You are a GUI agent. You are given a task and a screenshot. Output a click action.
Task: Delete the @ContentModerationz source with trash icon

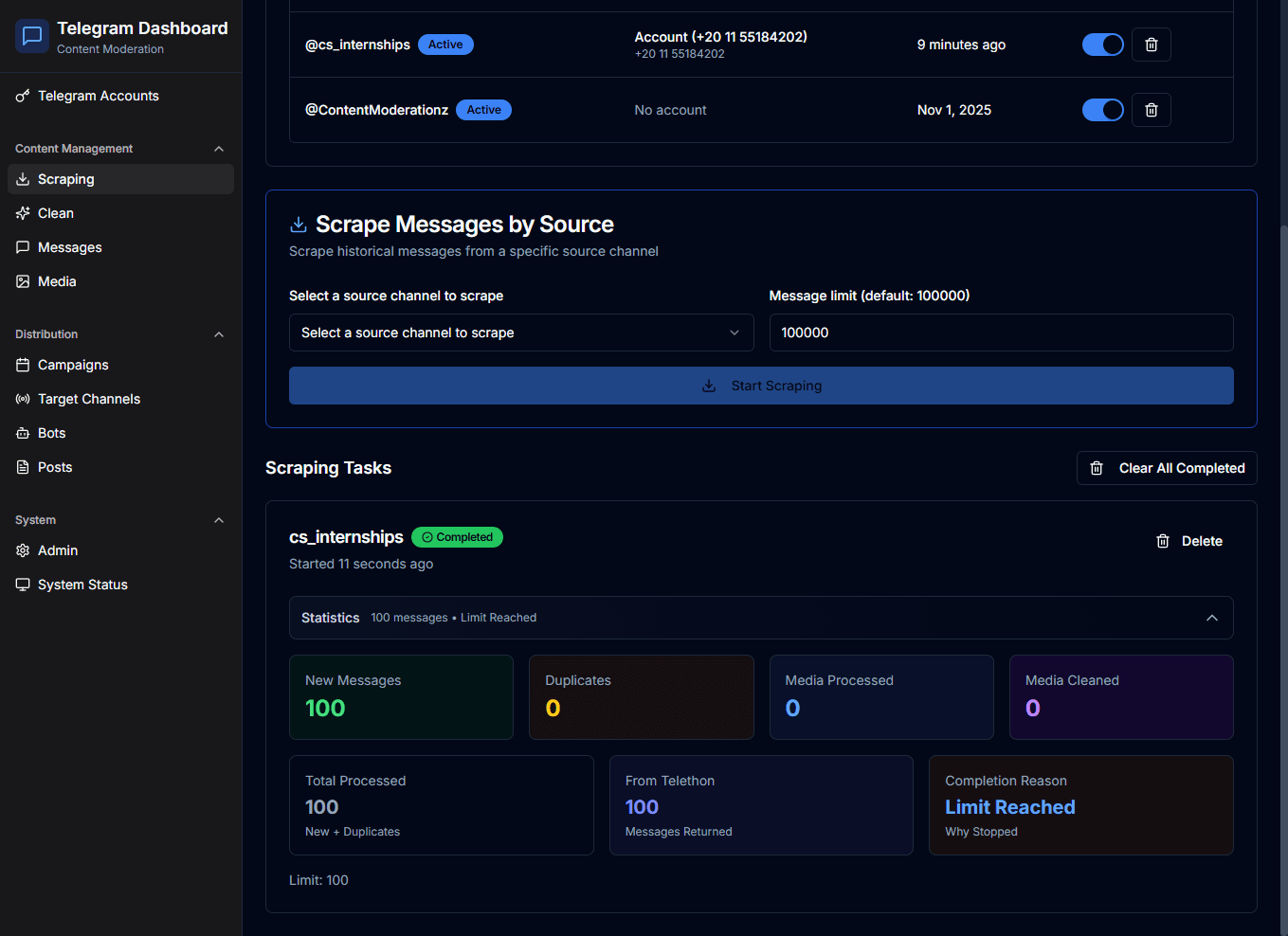(x=1152, y=110)
